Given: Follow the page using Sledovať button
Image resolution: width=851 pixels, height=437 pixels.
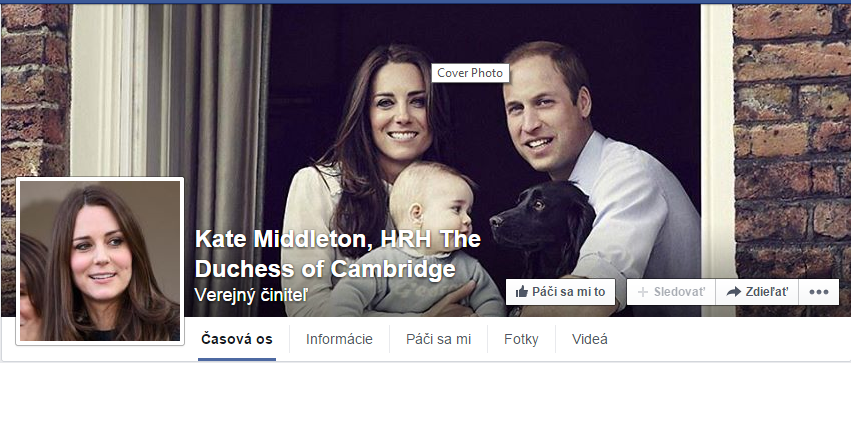Looking at the screenshot, I should coord(671,292).
